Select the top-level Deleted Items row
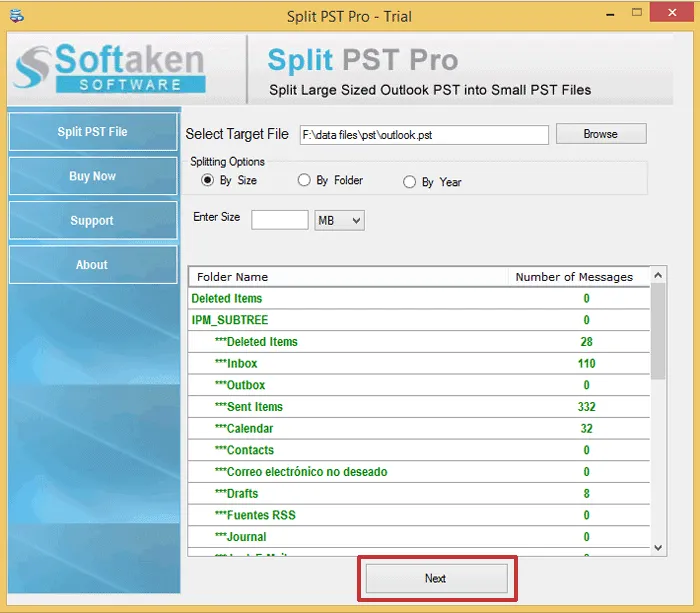 coord(419,298)
